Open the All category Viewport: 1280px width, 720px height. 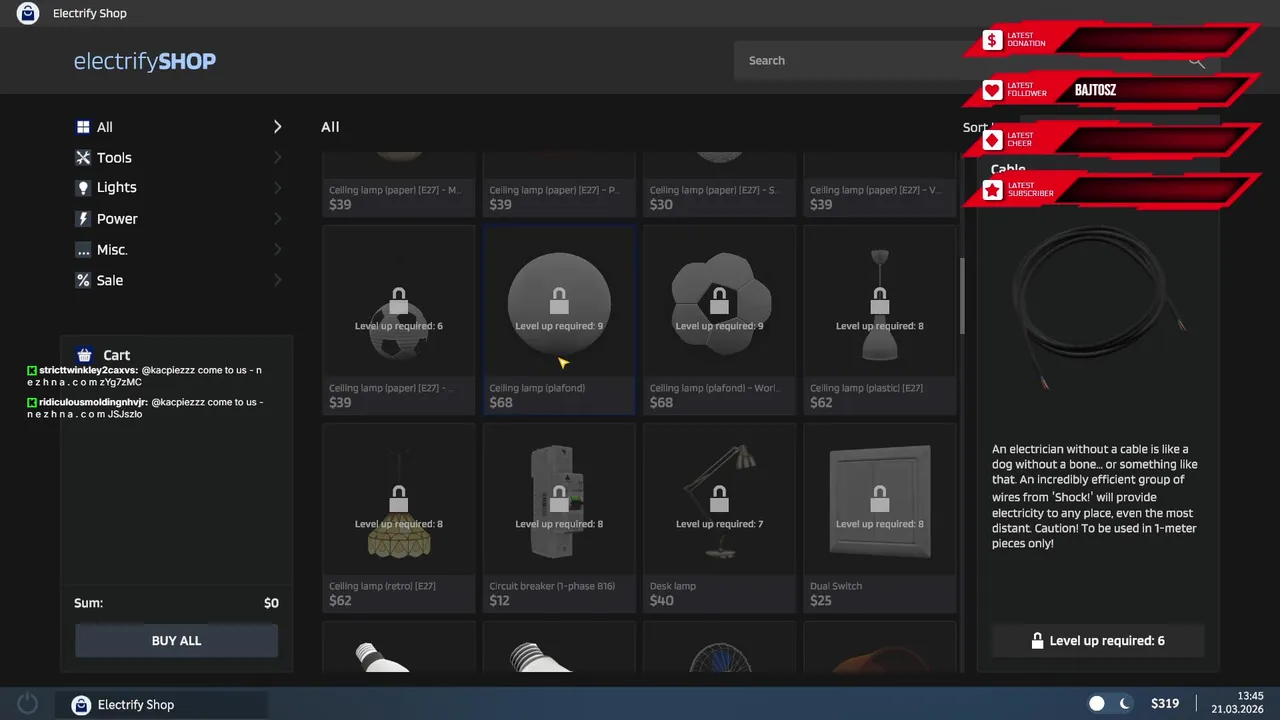[179, 127]
